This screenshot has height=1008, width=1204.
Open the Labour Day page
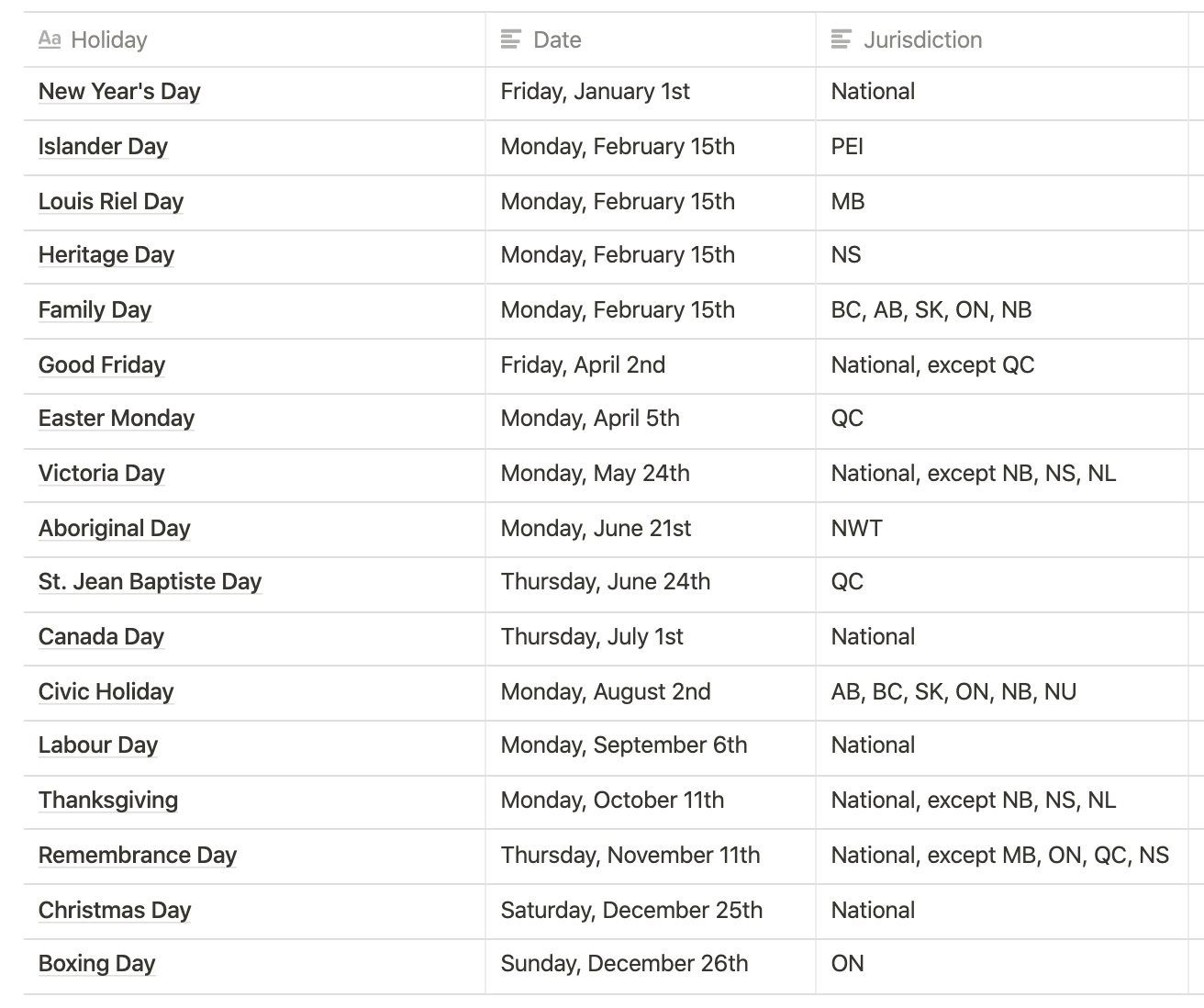point(98,745)
